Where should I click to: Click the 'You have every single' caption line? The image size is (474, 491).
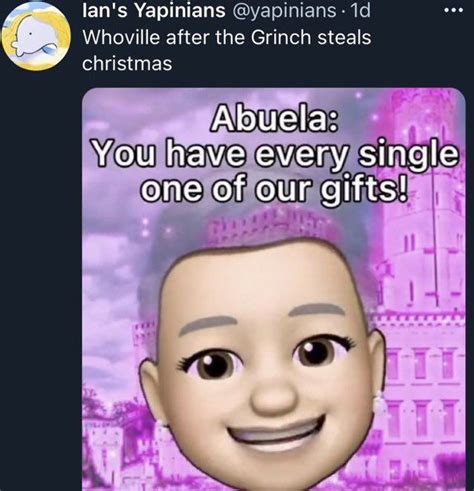275,154
